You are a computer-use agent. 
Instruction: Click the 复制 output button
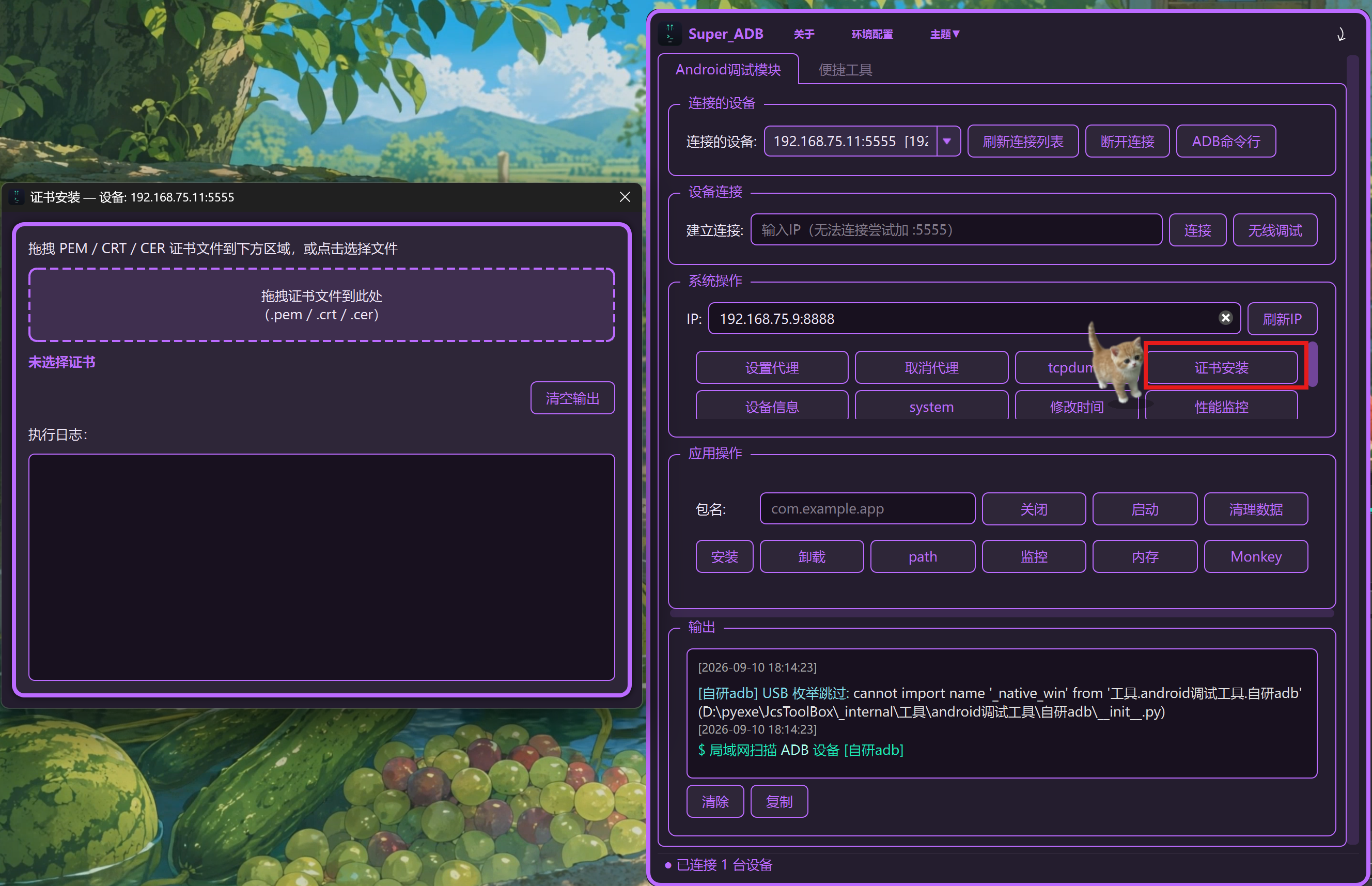(x=779, y=801)
